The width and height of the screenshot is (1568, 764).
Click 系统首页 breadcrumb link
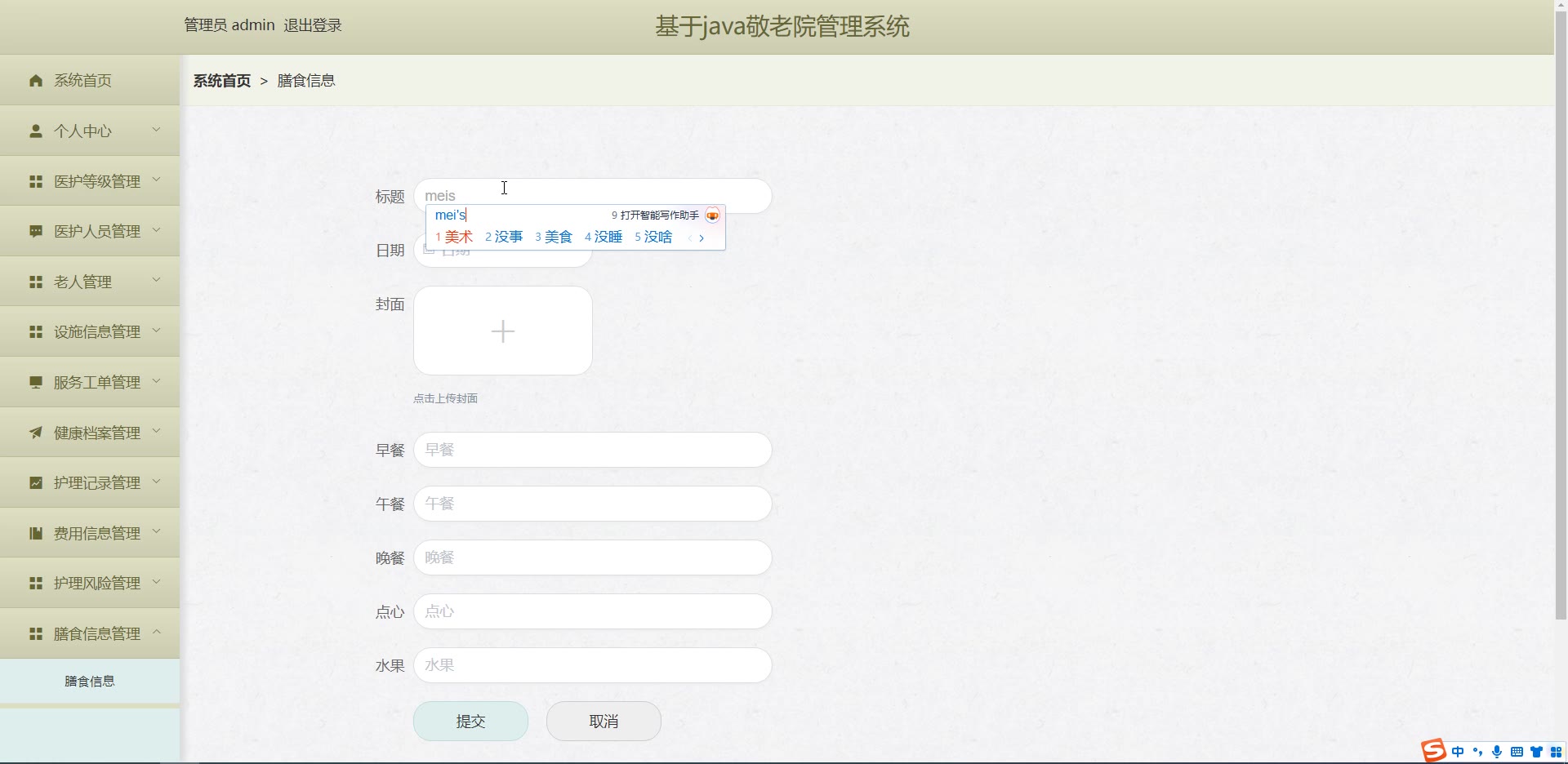pyautogui.click(x=222, y=81)
